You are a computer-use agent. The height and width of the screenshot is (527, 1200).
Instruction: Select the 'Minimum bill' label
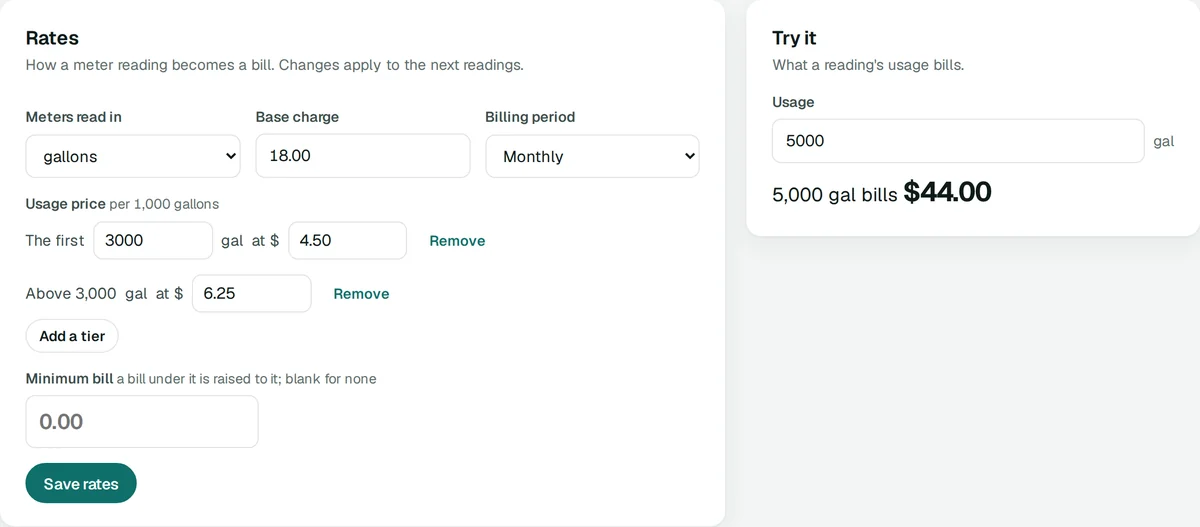click(69, 379)
